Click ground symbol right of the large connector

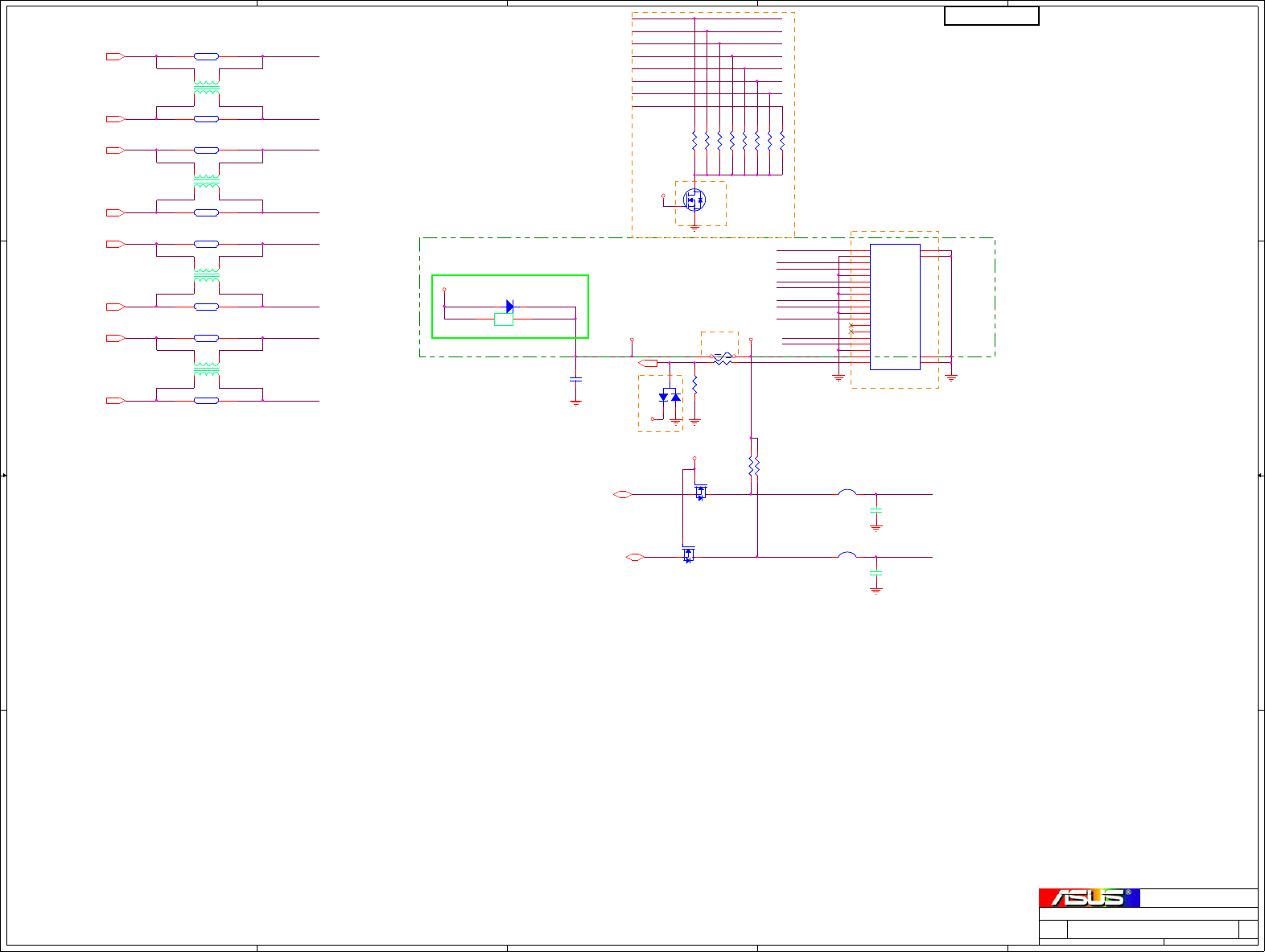point(951,377)
